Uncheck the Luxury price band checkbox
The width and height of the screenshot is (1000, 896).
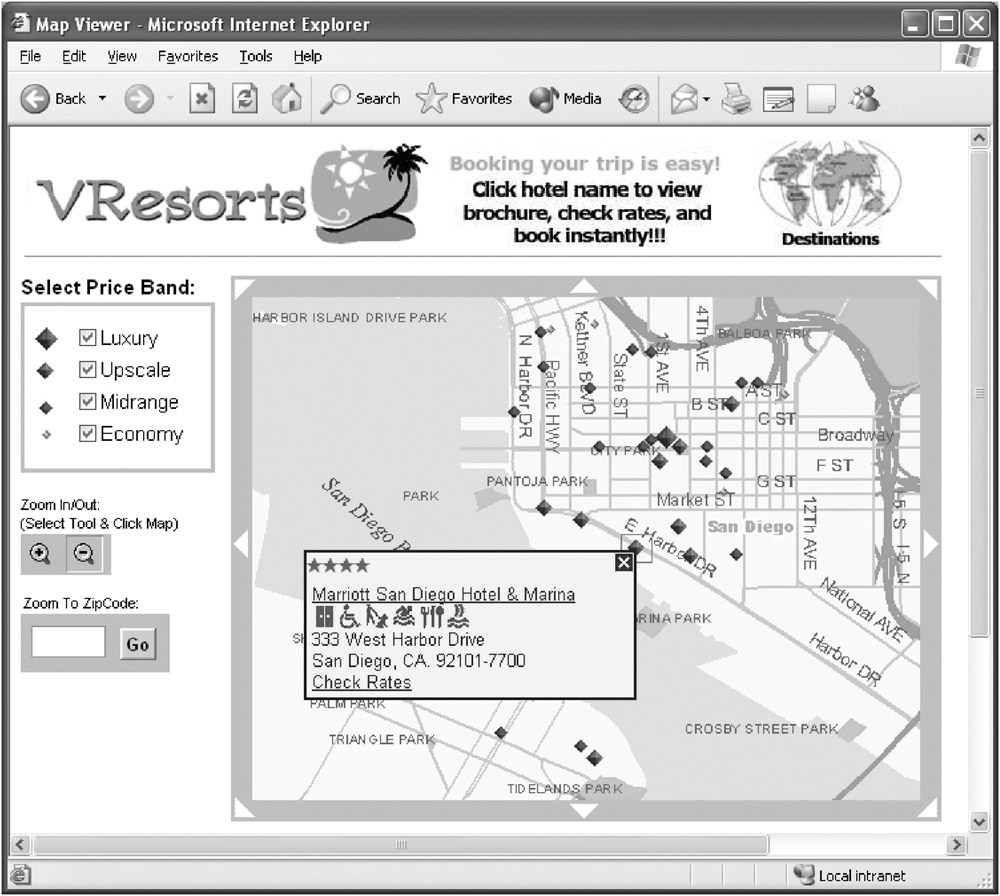pyautogui.click(x=87, y=337)
